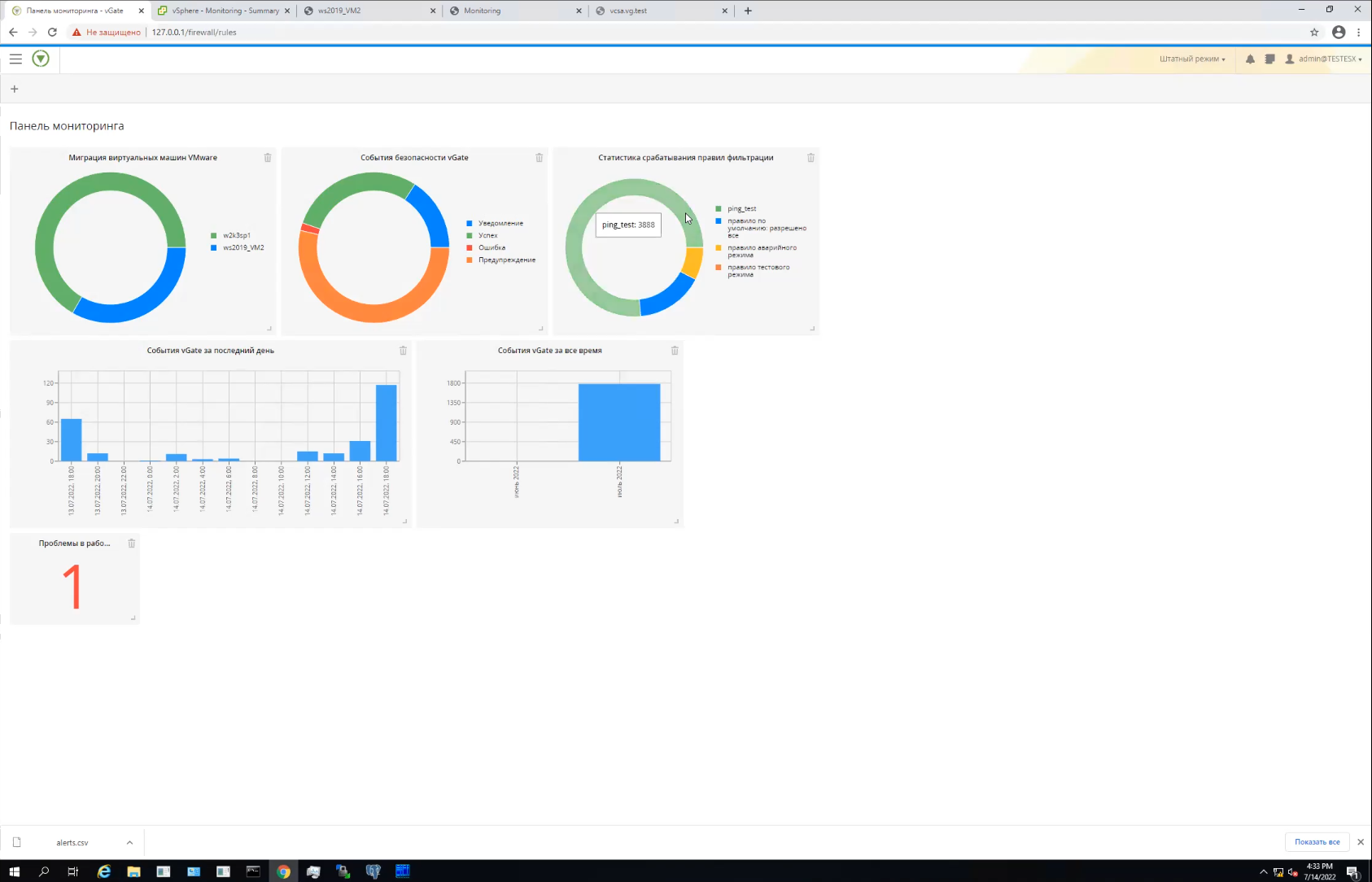Click Показать все downloads button
Screen dimensions: 1372x882
click(x=1317, y=842)
